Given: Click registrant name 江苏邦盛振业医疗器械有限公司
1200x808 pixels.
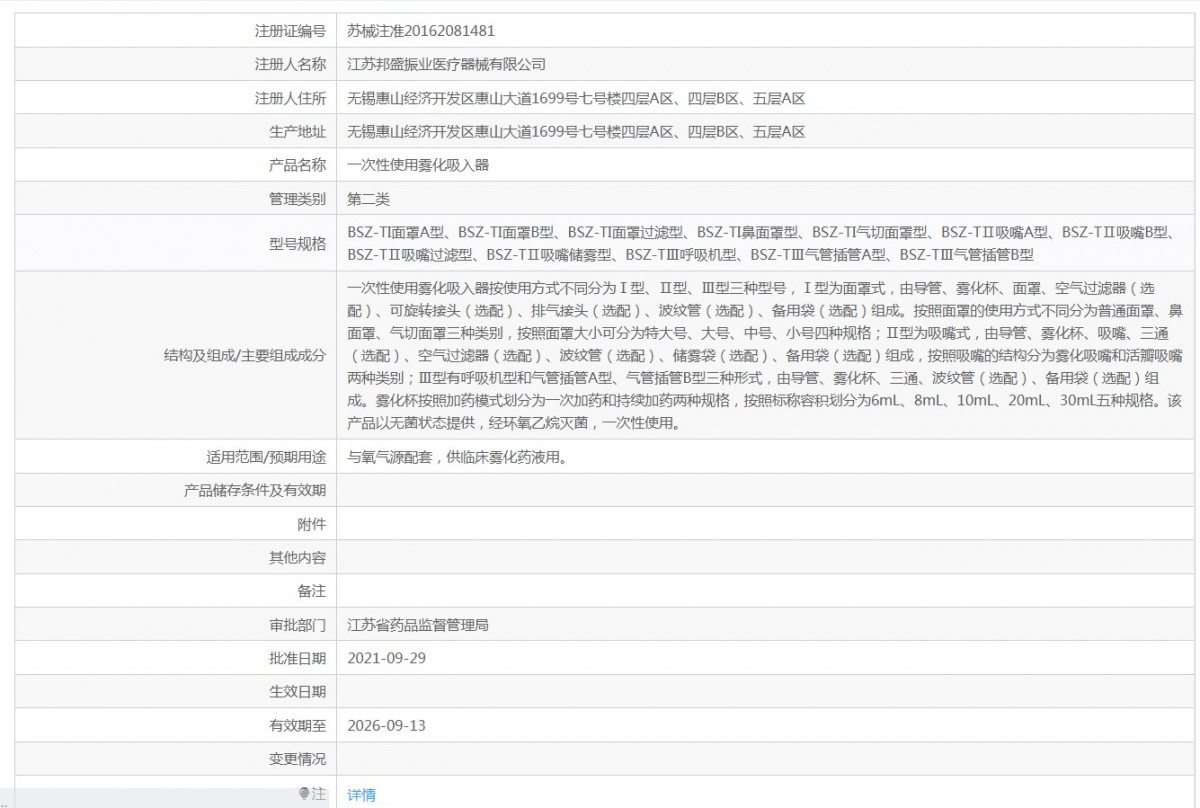Looking at the screenshot, I should [x=446, y=64].
